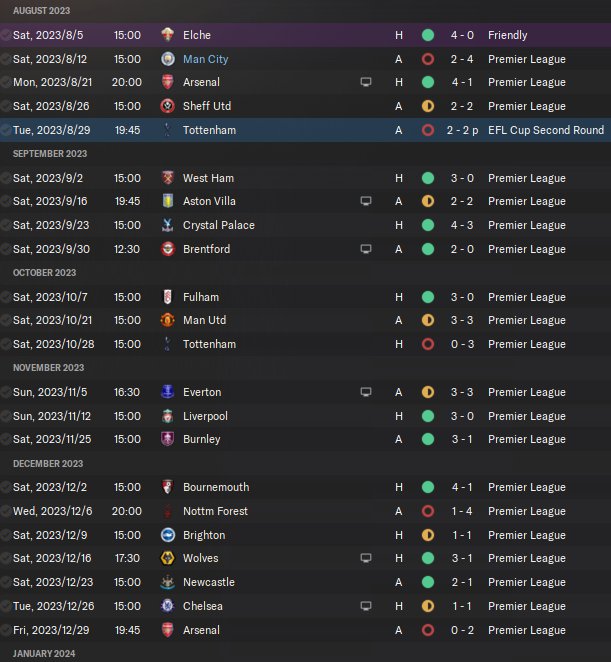Open the EFL Cup Second Round competition

pos(546,130)
